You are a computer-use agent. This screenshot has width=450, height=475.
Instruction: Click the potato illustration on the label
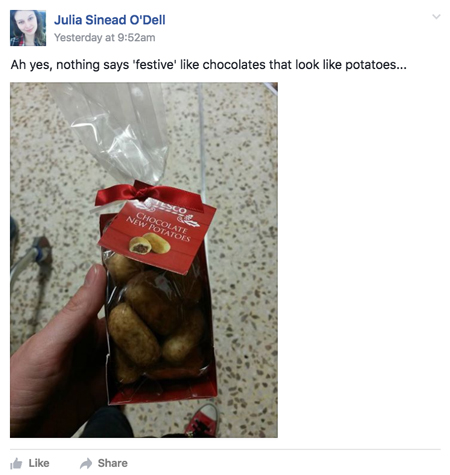click(x=150, y=244)
